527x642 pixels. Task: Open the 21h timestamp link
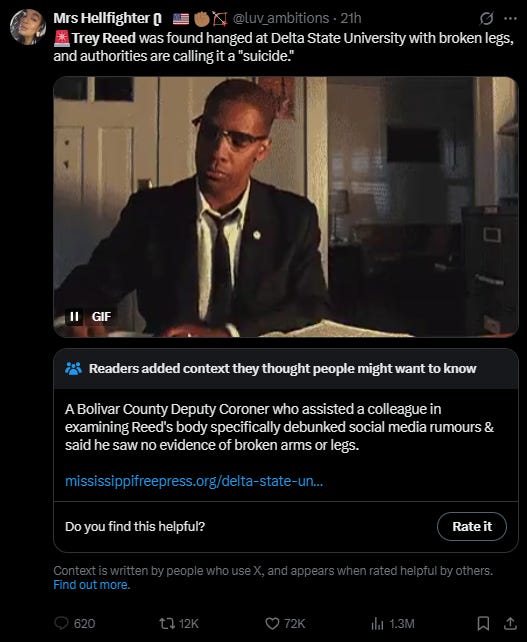pos(351,18)
